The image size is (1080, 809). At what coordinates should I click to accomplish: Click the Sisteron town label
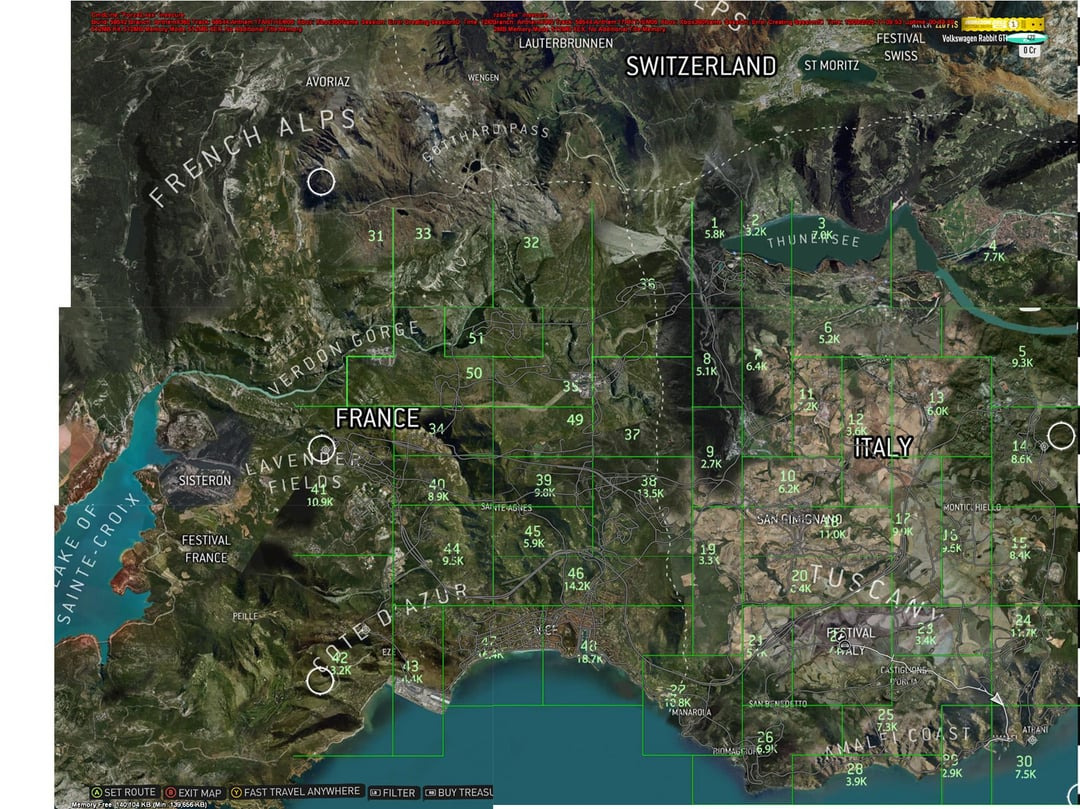[205, 480]
